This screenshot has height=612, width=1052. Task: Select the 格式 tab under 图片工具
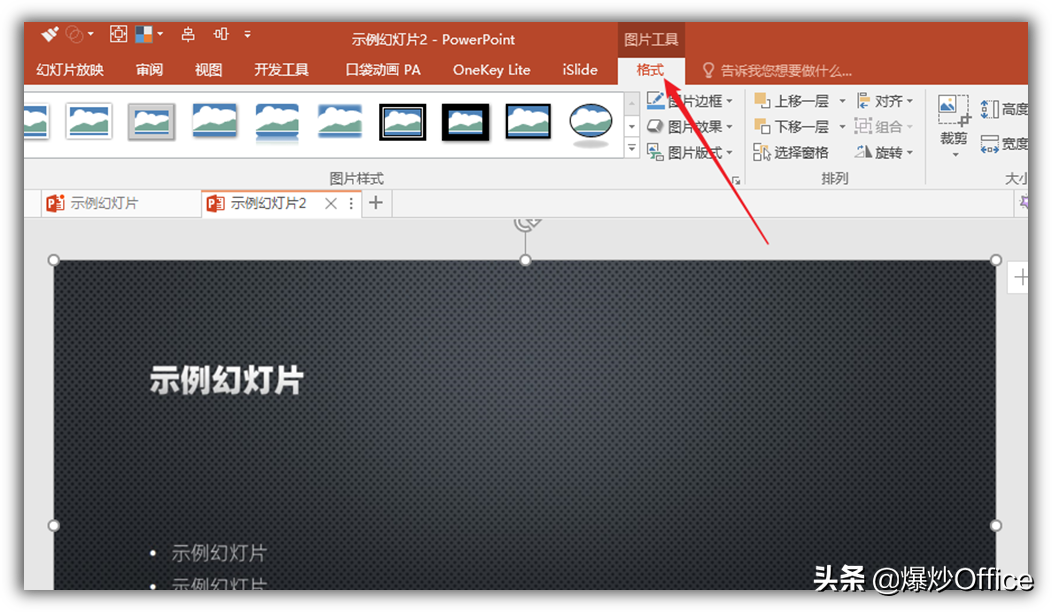[650, 70]
